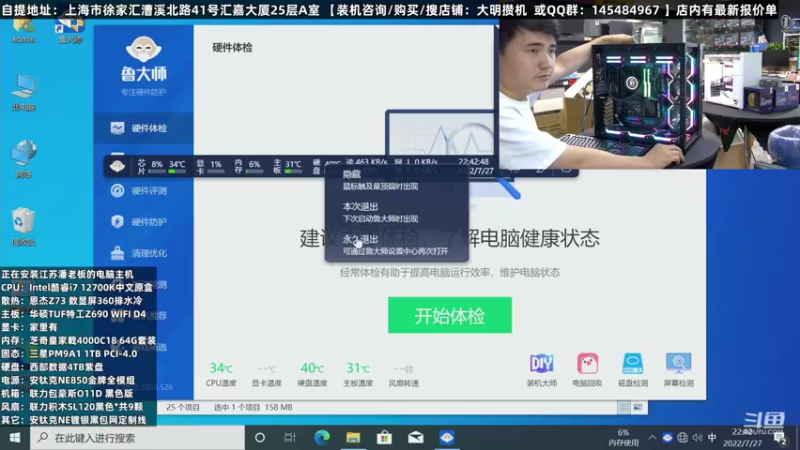Open the 磁盘检测 disk tool
Viewport: 800px width, 450px height.
(x=633, y=370)
